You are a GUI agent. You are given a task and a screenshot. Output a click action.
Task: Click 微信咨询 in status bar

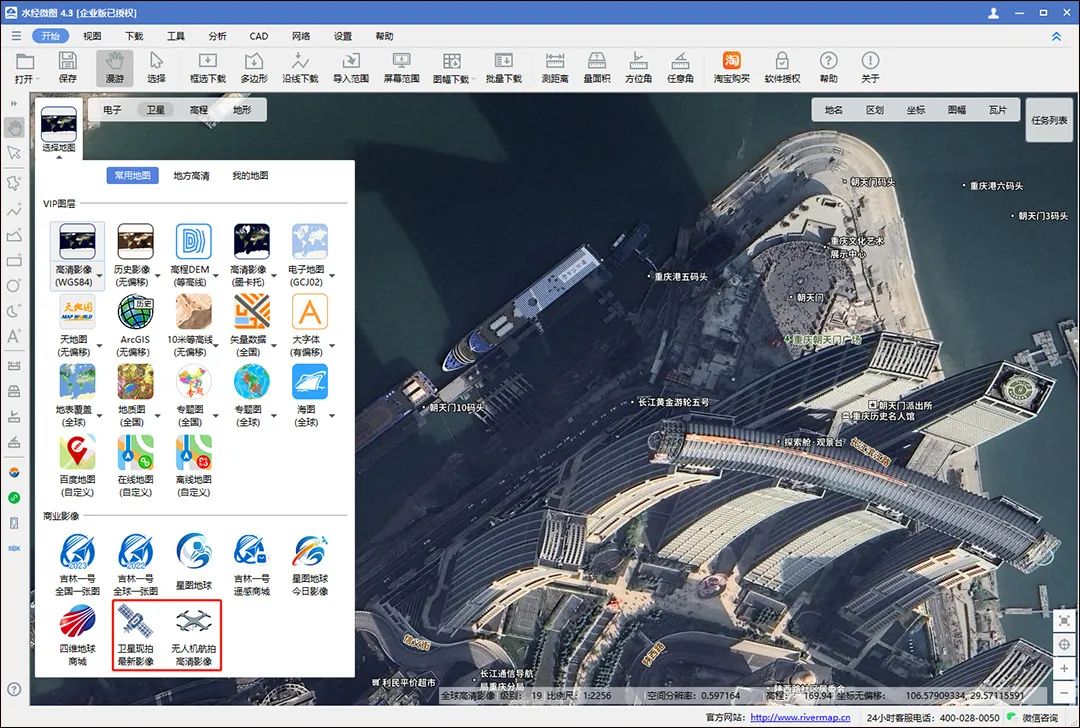coord(1040,717)
